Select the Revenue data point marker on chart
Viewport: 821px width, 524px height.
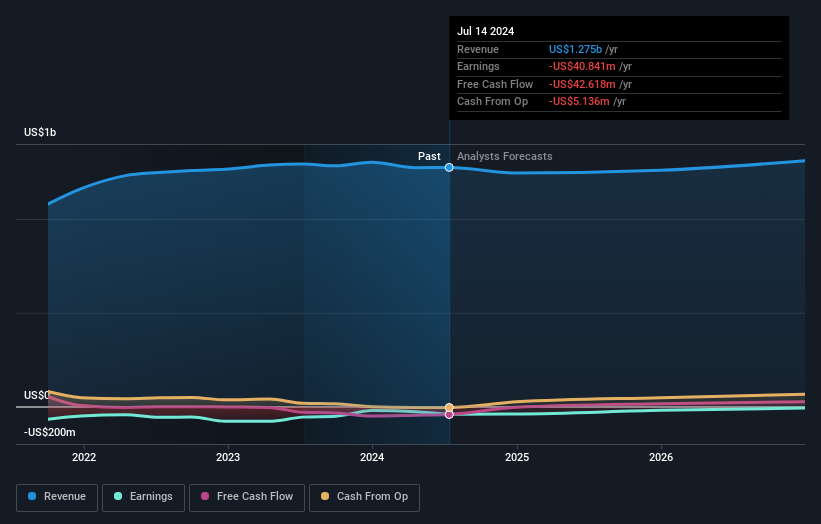(449, 168)
